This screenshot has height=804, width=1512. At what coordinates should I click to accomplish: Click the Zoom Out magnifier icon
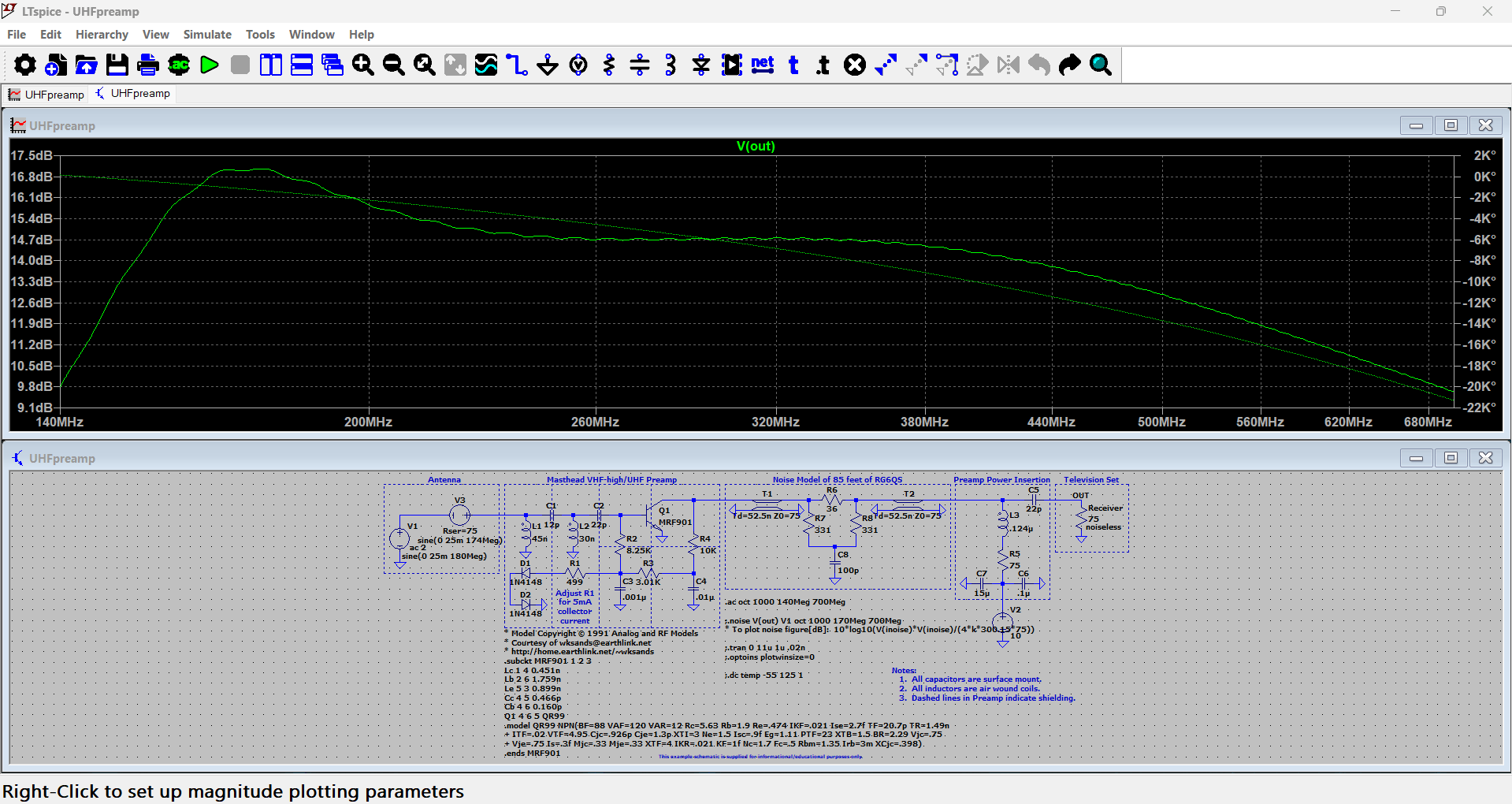point(394,65)
